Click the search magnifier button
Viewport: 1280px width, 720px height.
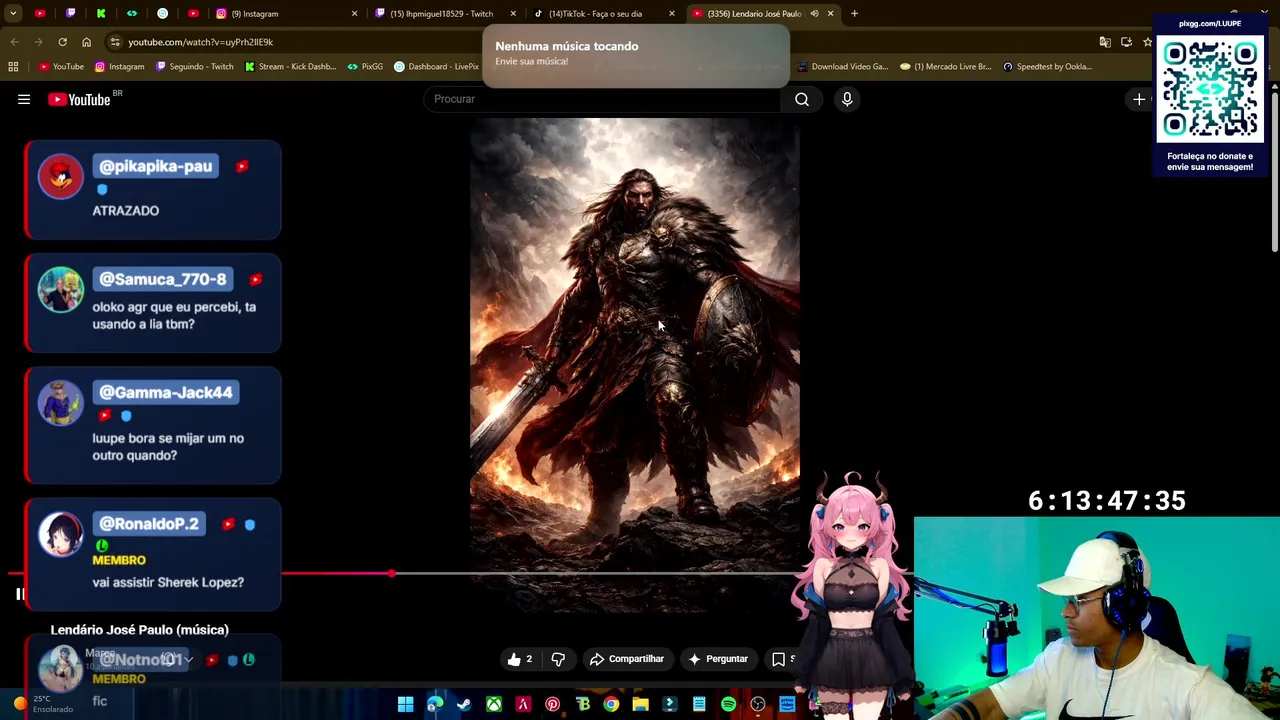point(802,99)
